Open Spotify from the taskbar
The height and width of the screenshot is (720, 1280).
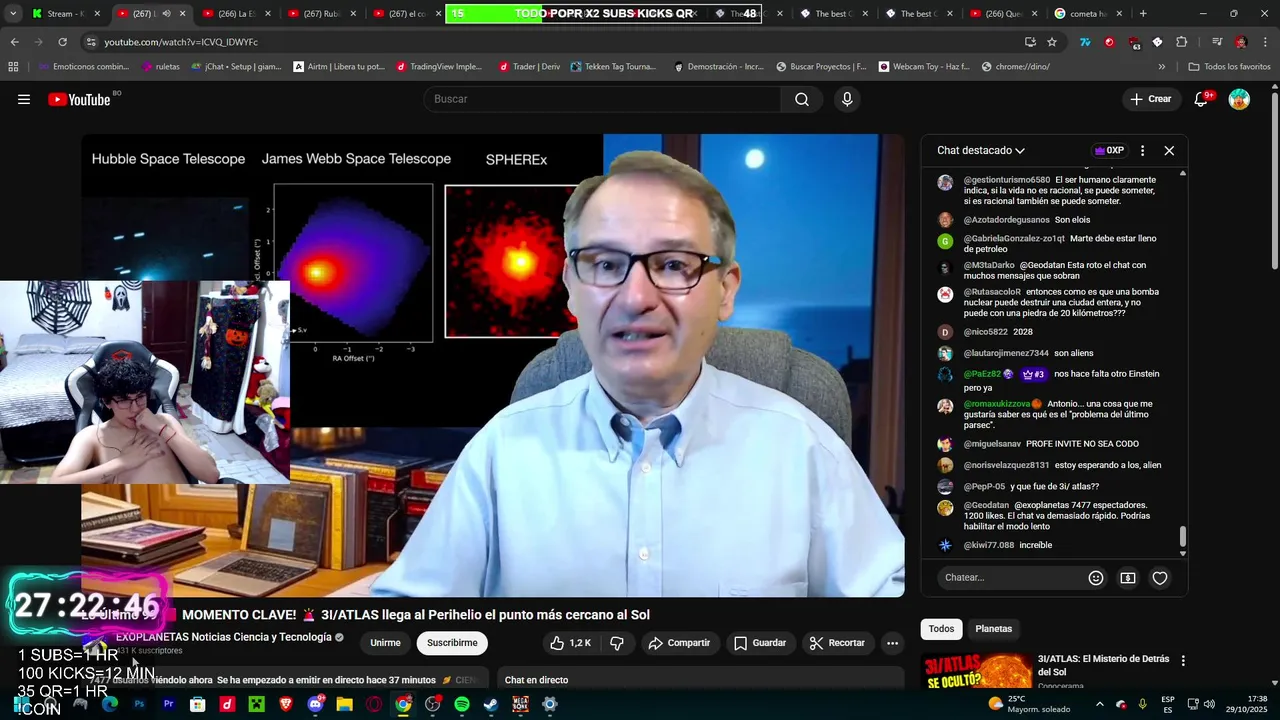click(461, 704)
